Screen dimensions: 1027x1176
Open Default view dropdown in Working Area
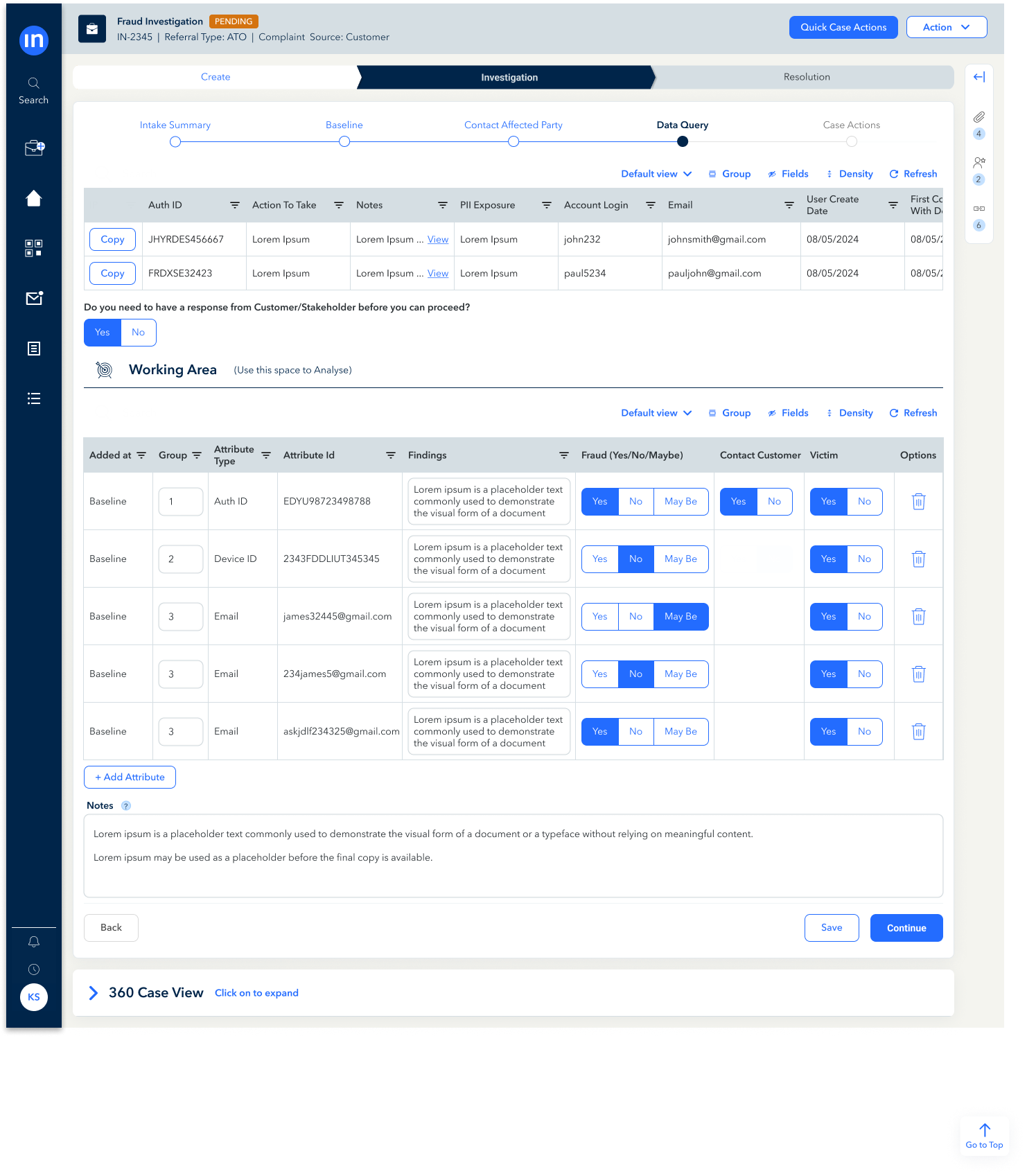point(656,413)
